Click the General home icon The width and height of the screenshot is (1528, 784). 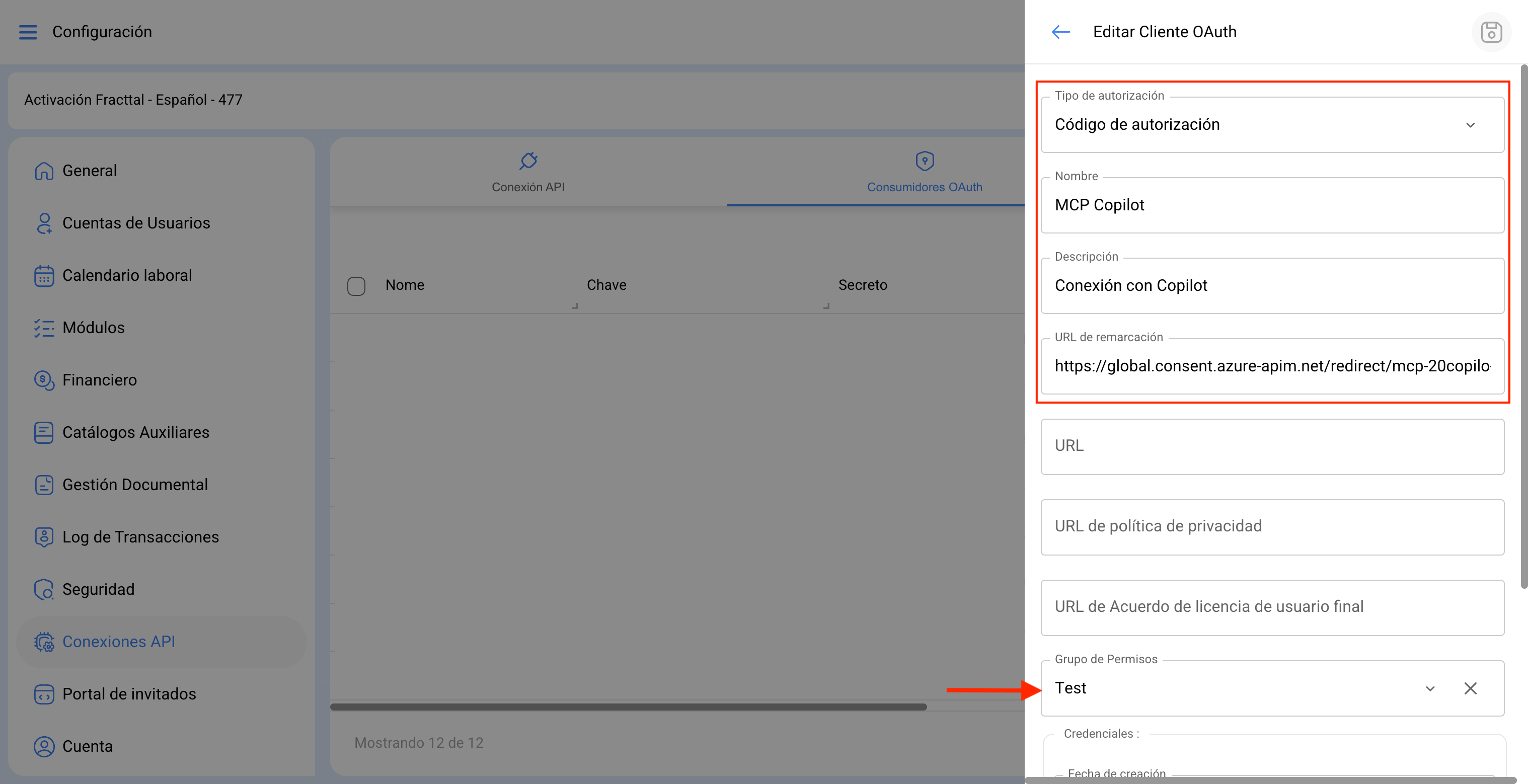(44, 171)
